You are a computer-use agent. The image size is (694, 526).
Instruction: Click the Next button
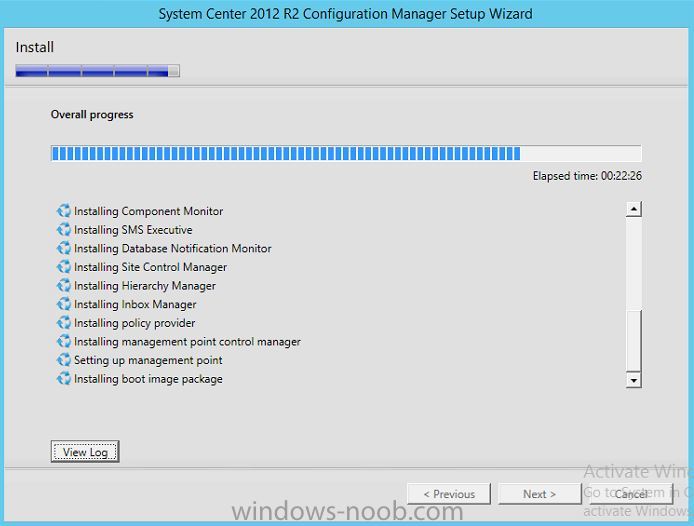pyautogui.click(x=540, y=494)
